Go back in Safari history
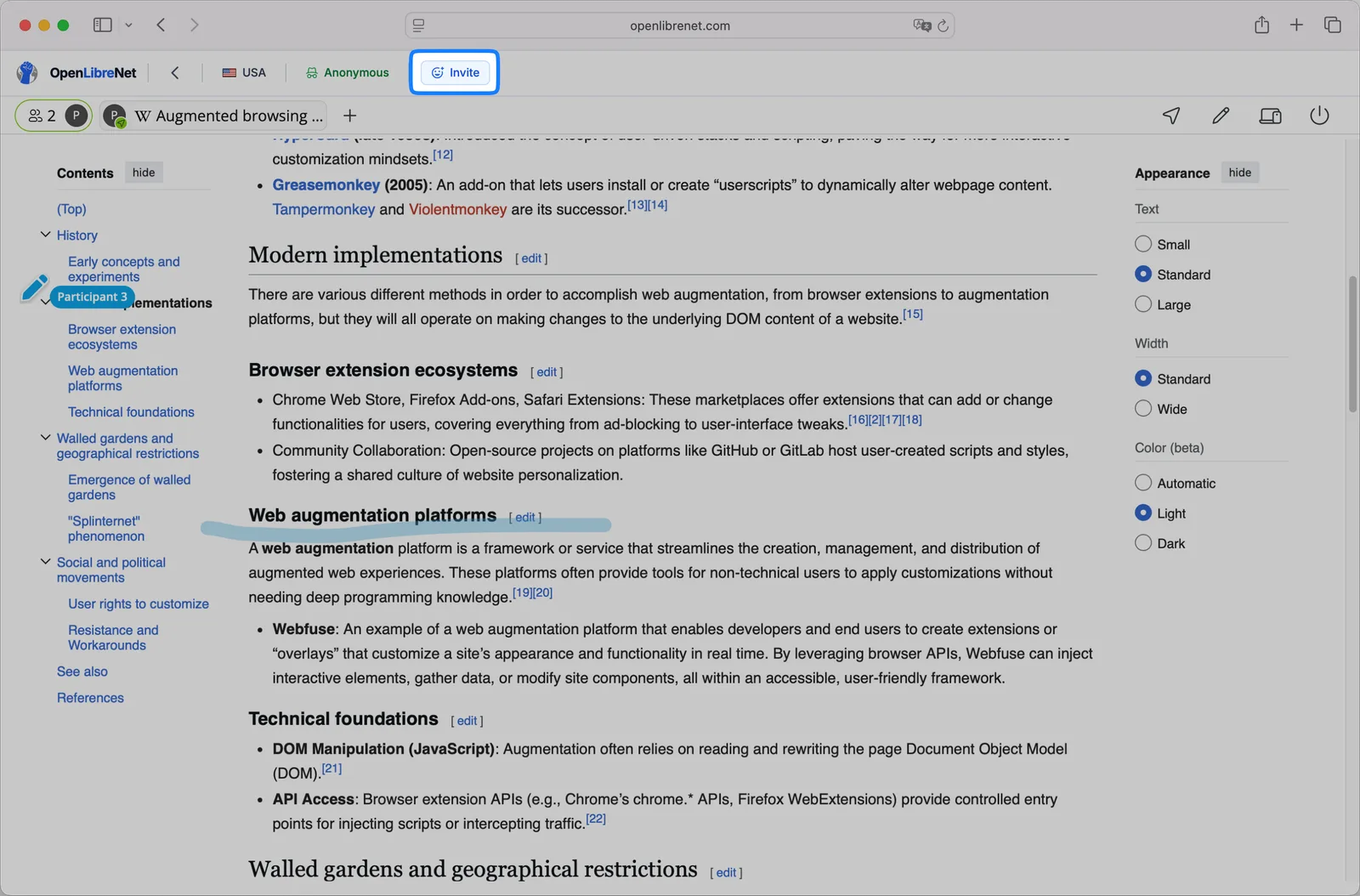This screenshot has width=1360, height=896. (161, 25)
